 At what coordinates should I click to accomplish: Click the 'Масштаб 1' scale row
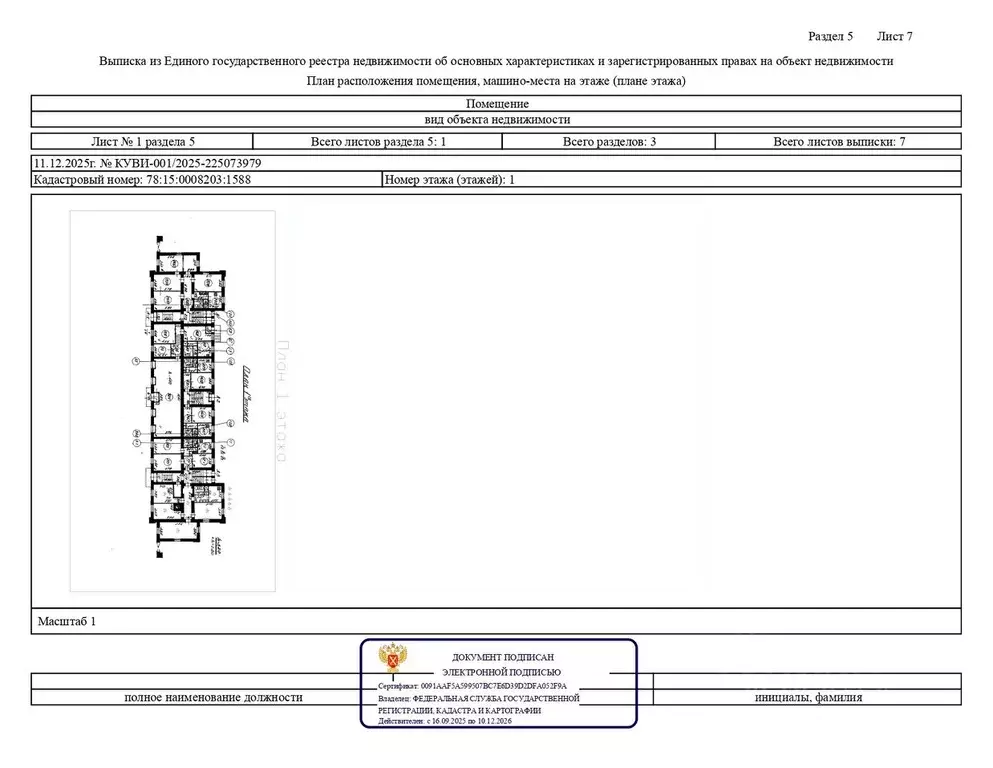[x=67, y=621]
